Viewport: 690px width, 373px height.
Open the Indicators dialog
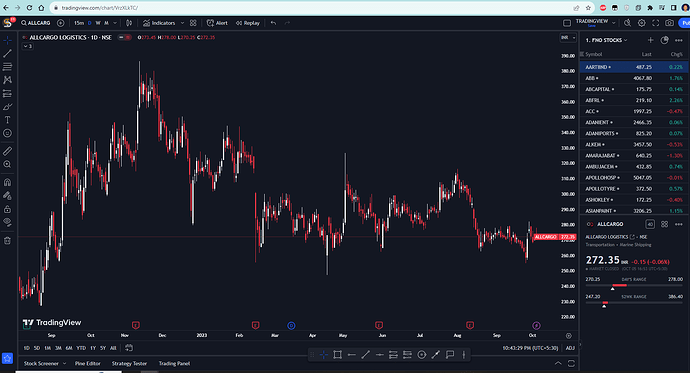pos(159,23)
